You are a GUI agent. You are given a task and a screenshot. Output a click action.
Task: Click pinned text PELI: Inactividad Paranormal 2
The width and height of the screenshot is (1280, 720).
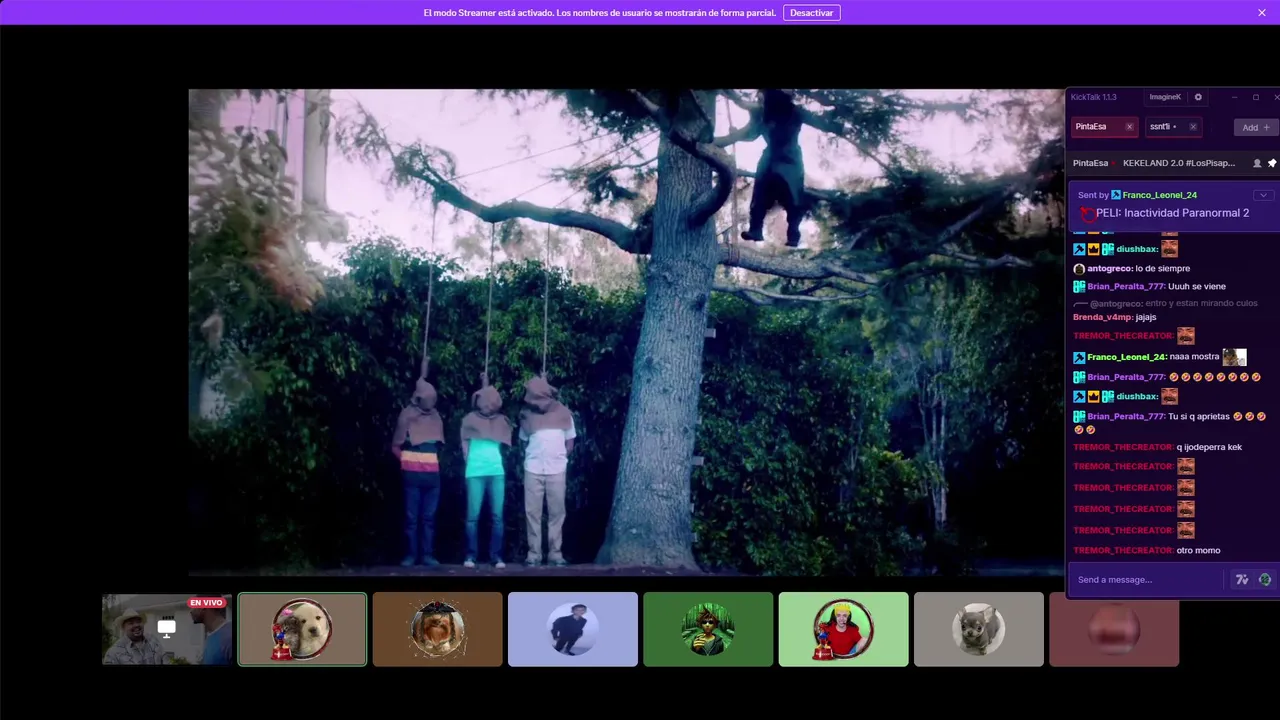tap(1172, 213)
